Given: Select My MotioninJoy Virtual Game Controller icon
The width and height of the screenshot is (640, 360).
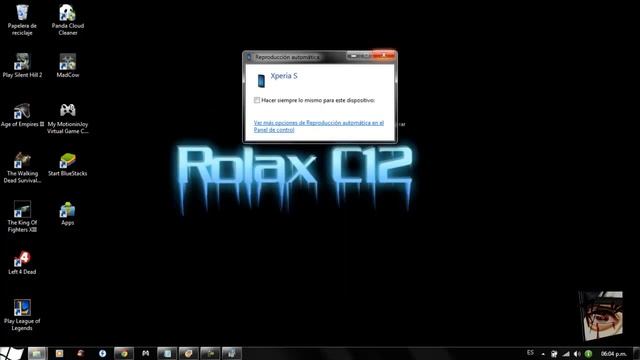Looking at the screenshot, I should (x=68, y=118).
